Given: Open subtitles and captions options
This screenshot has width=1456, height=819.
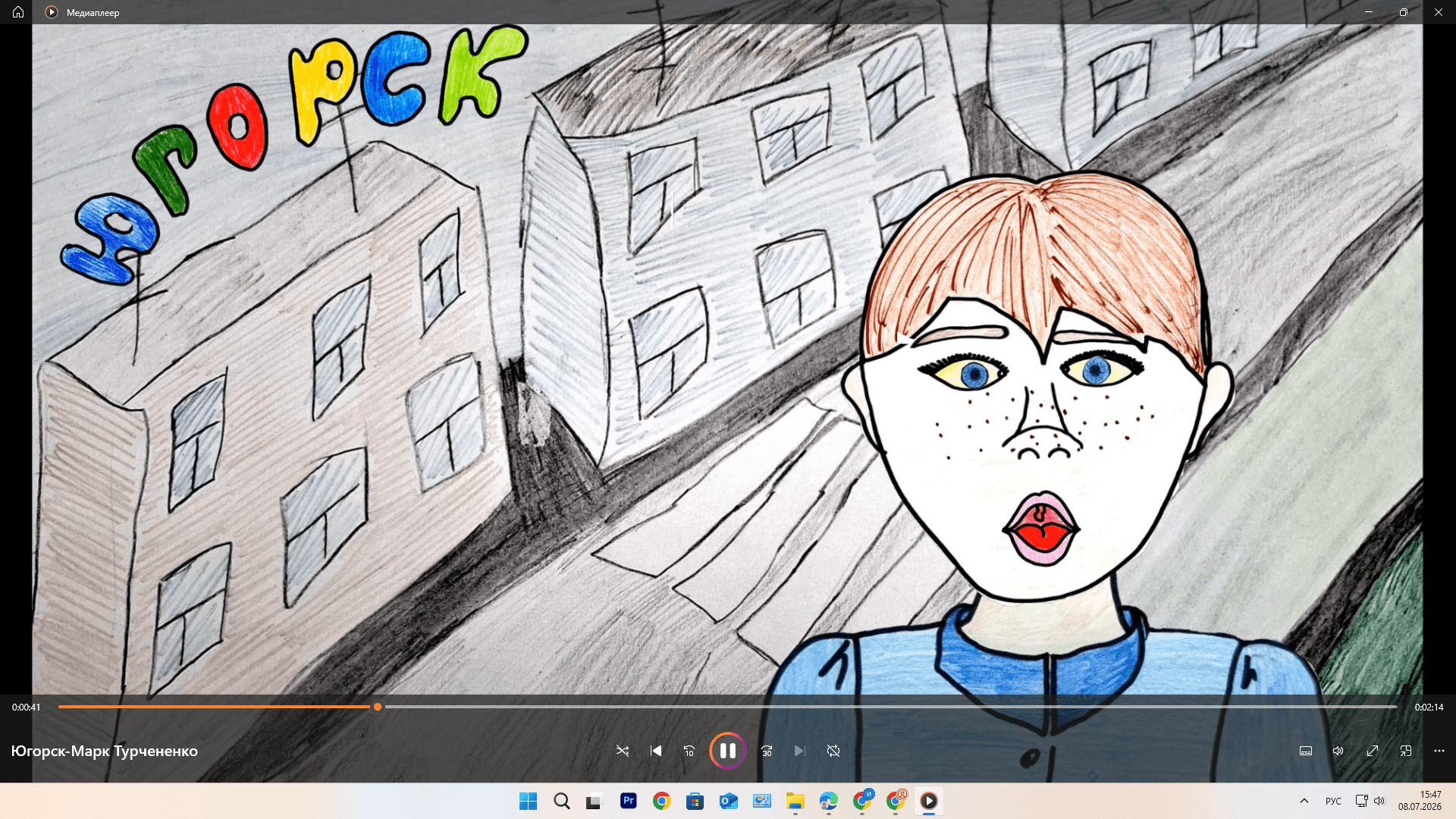Looking at the screenshot, I should pos(1306,751).
